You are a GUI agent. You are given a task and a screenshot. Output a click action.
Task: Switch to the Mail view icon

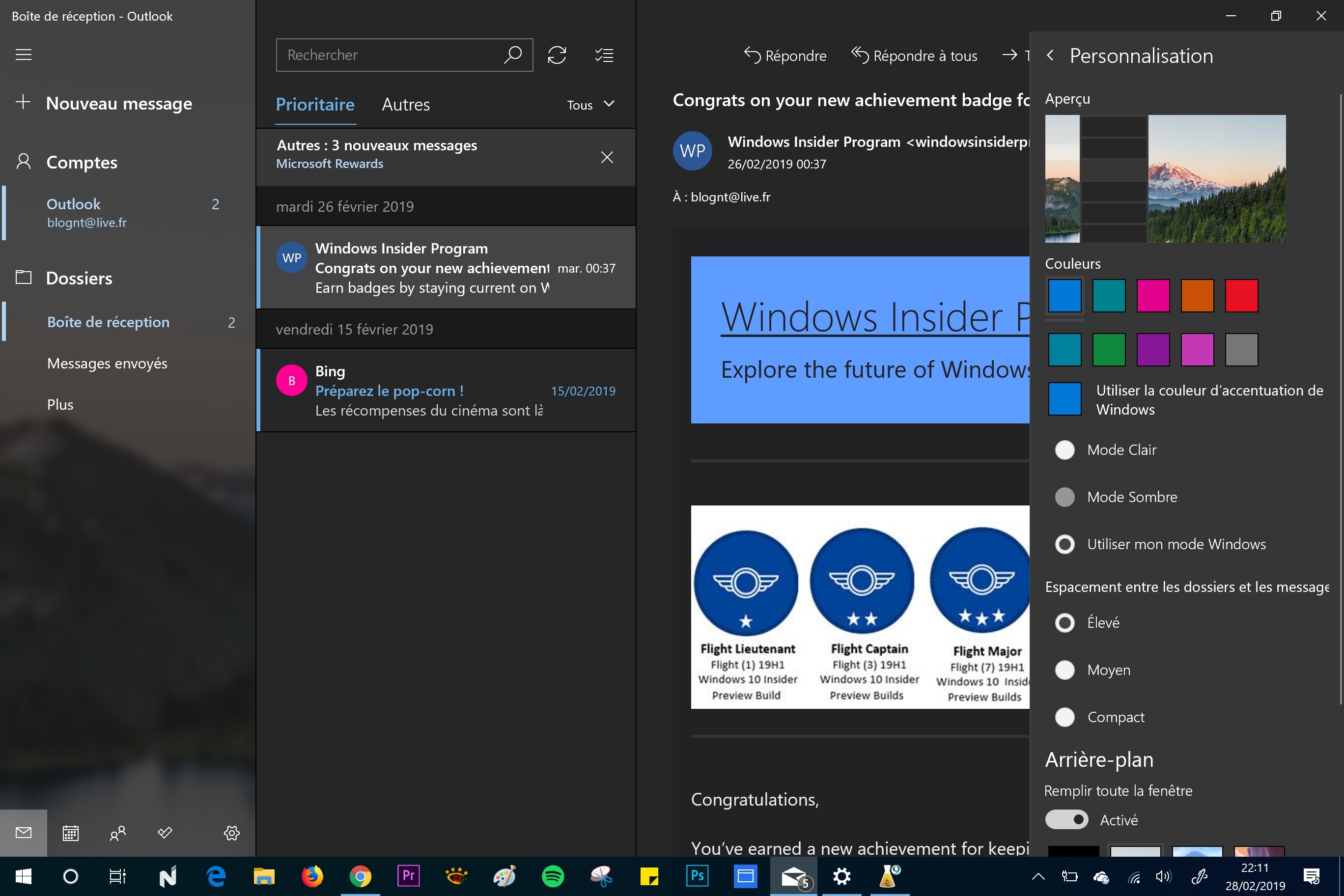(24, 833)
